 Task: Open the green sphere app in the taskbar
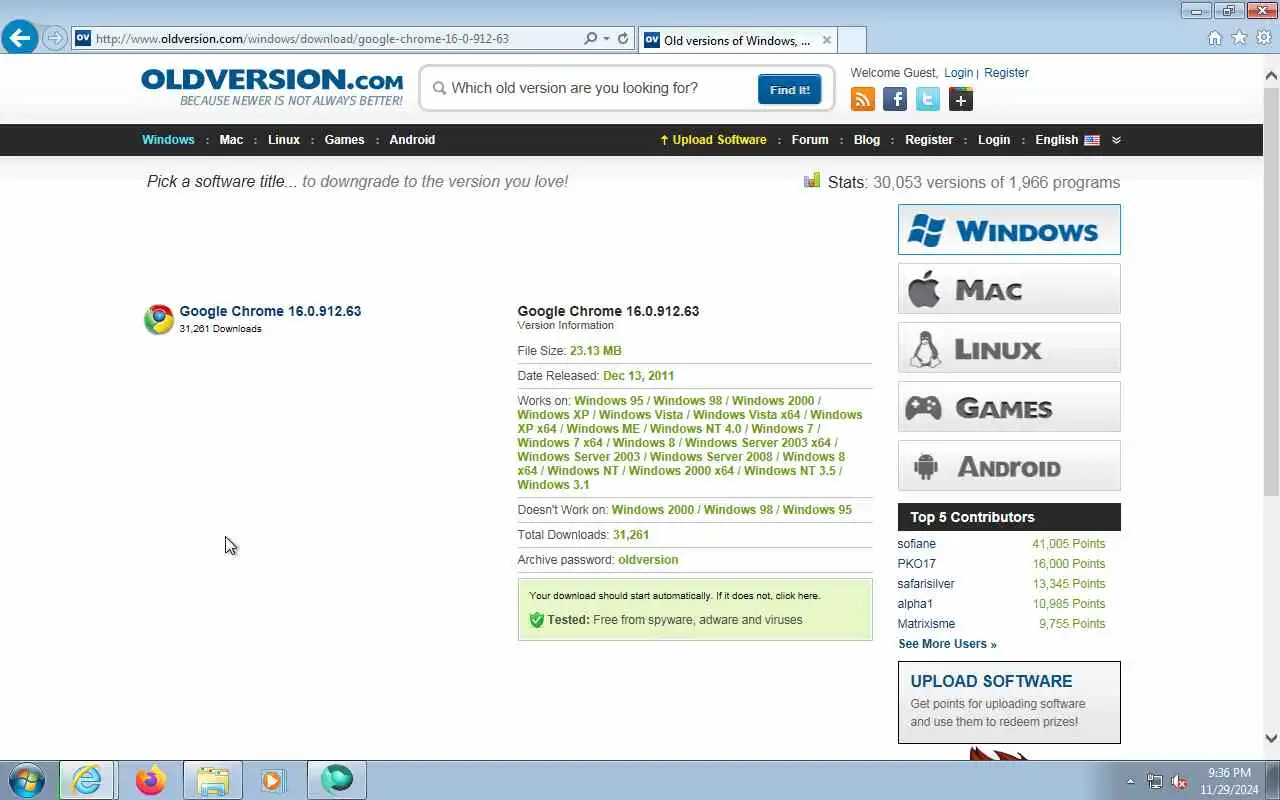click(337, 780)
